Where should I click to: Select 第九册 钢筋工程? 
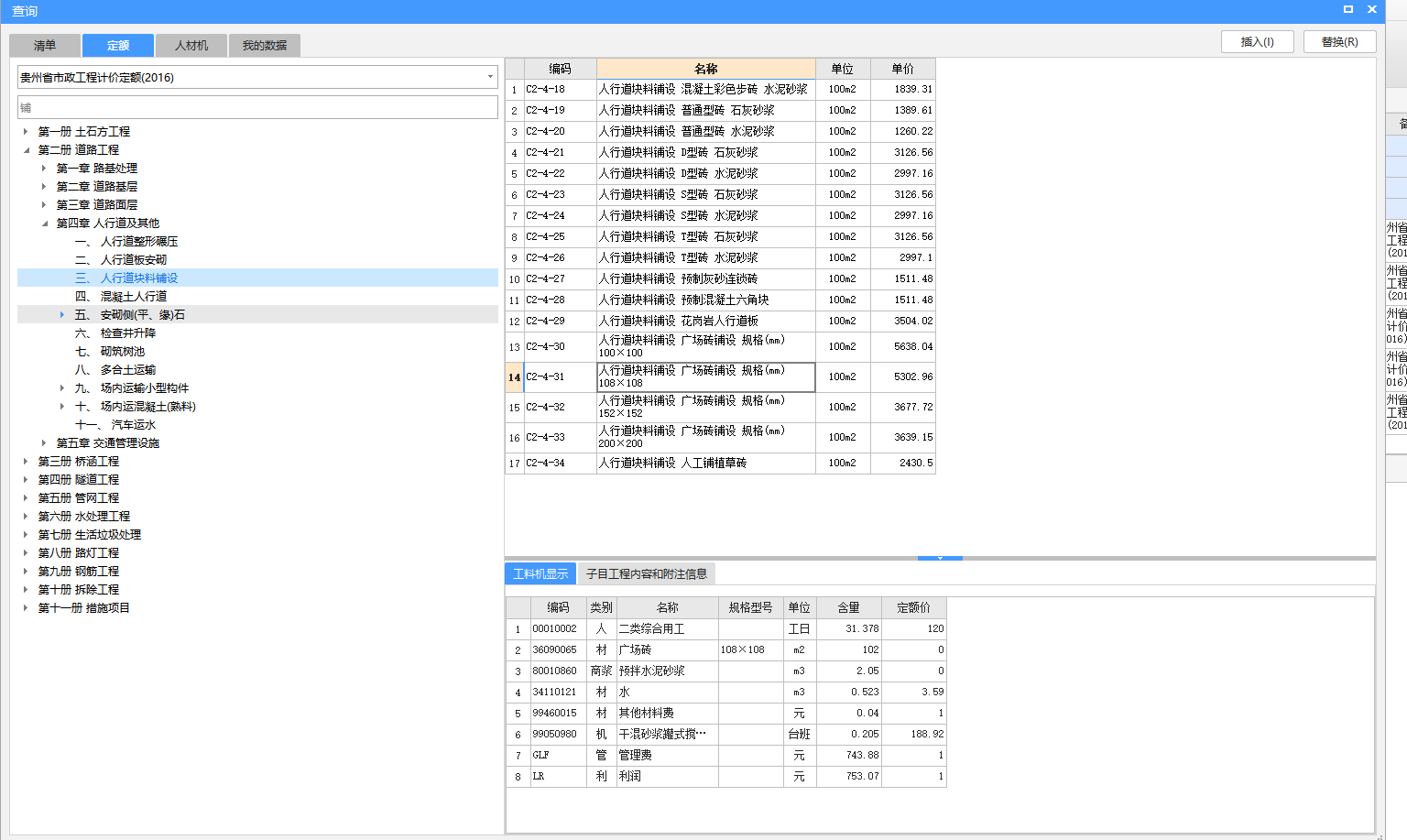click(79, 571)
